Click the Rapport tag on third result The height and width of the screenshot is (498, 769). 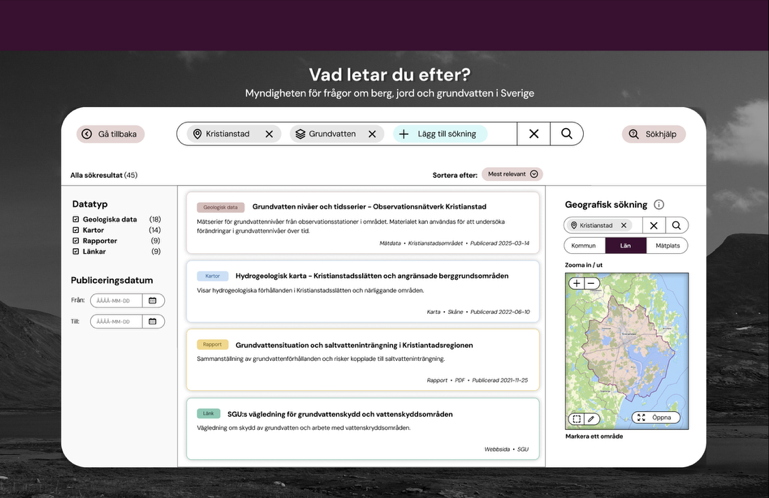coord(212,344)
